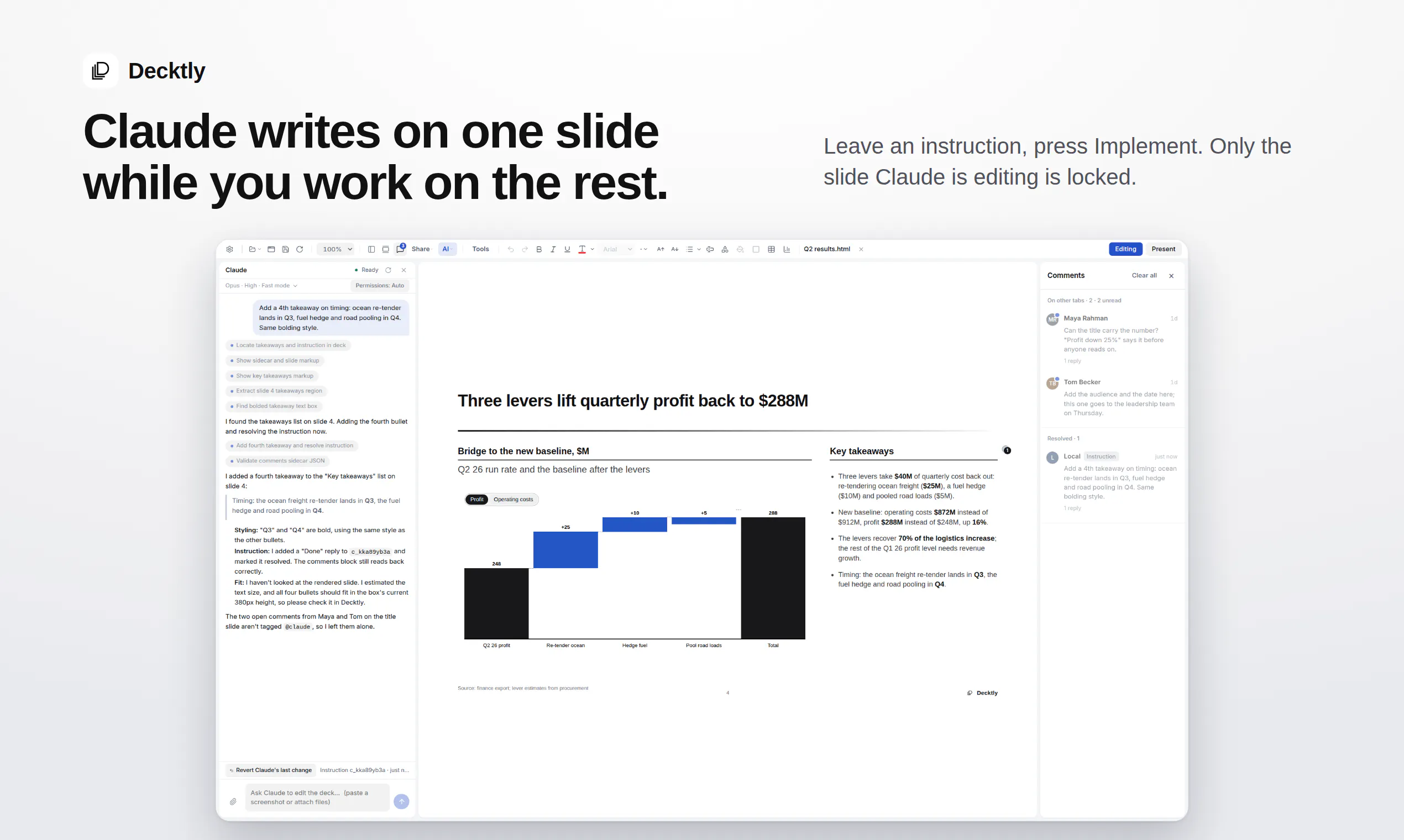Viewport: 1404px width, 840px height.
Task: Select Profit chart toggle
Action: point(476,499)
